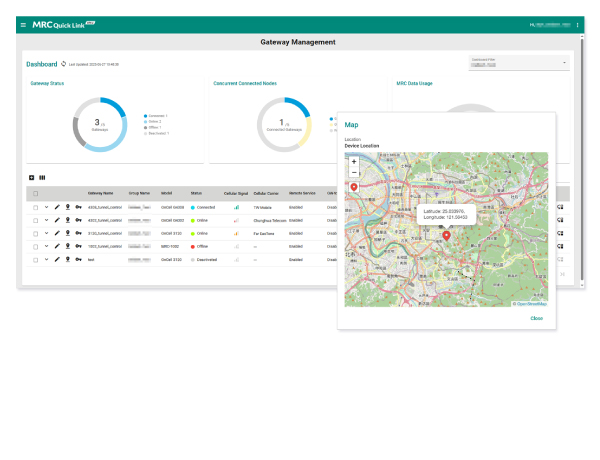Viewport: 600px width, 460px height.
Task: Select all gateways with header checkbox
Action: click(35, 193)
